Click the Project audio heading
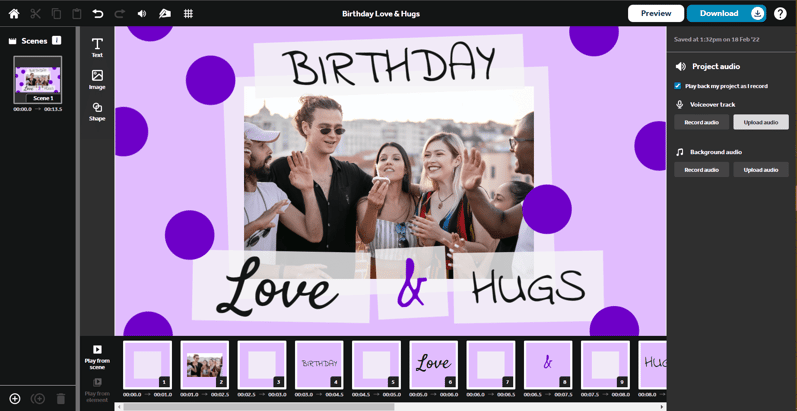The image size is (797, 411). [x=716, y=67]
